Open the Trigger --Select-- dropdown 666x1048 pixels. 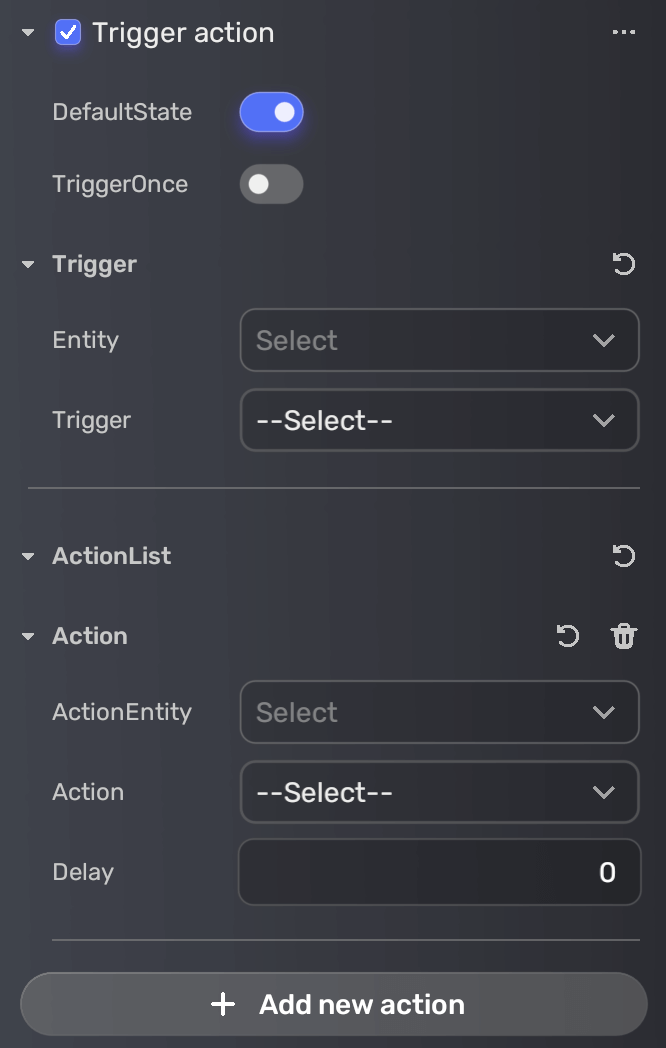point(439,420)
